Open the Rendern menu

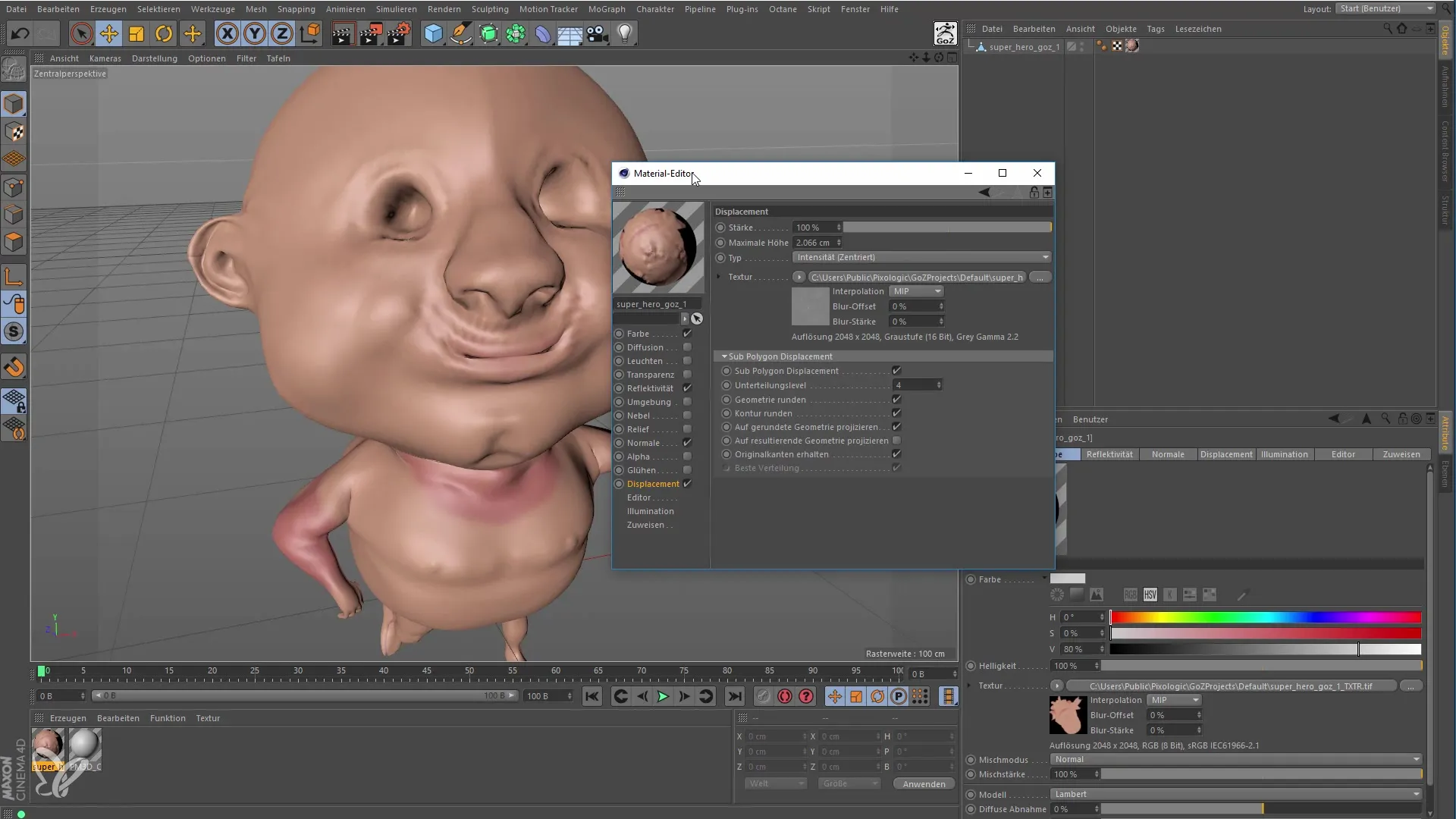(x=444, y=9)
